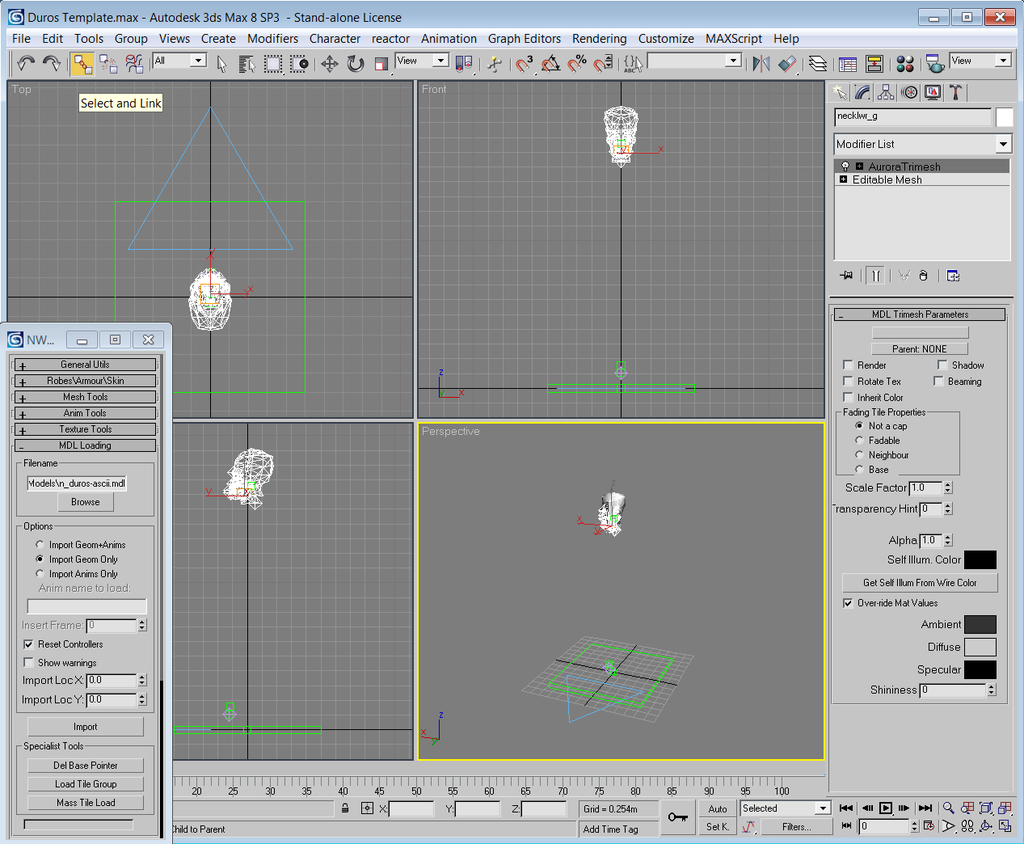Click Del Base Pointer button

[85, 765]
